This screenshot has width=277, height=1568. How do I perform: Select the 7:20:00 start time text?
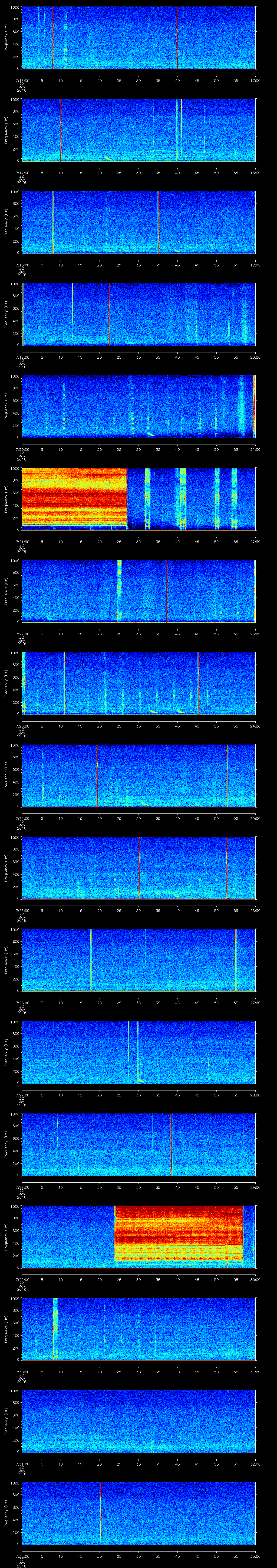[x=22, y=449]
